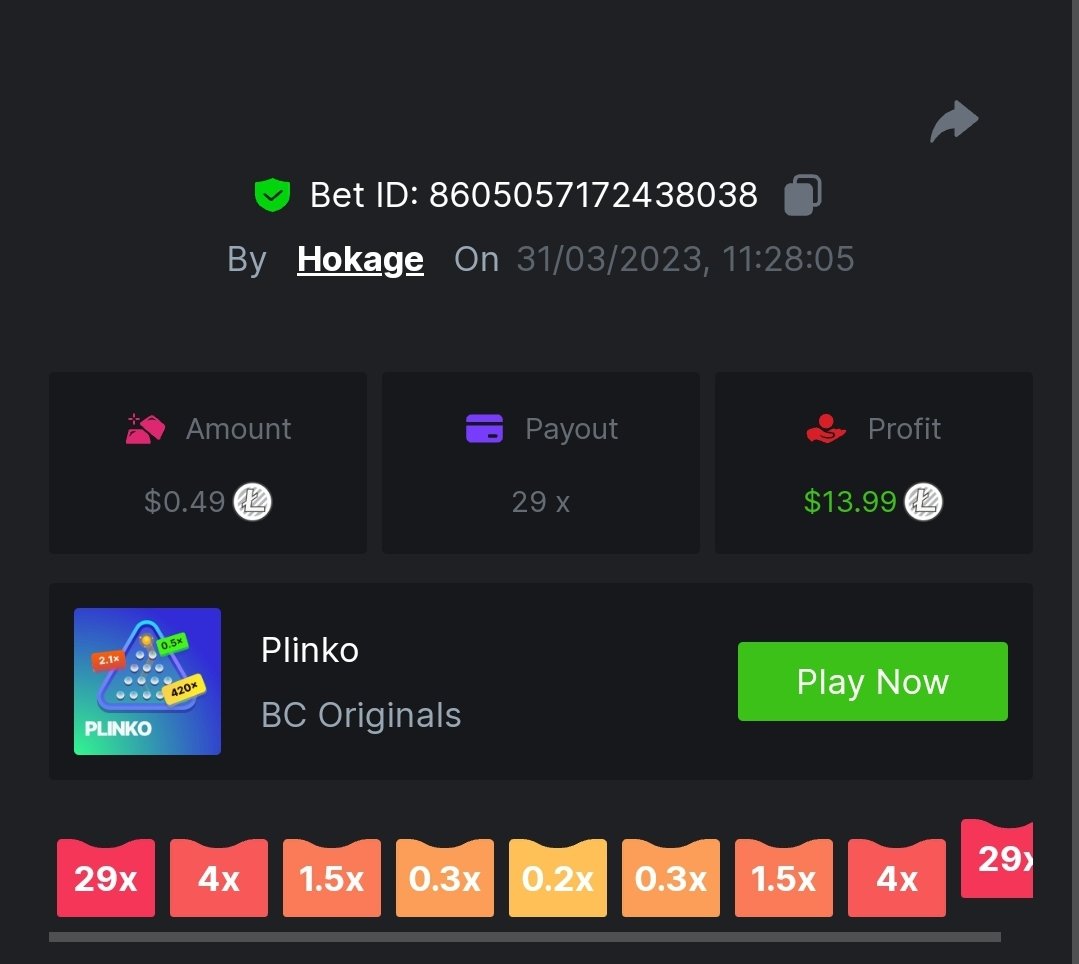This screenshot has width=1079, height=964.
Task: Select the leftmost 29x multiplier slot
Action: click(106, 878)
